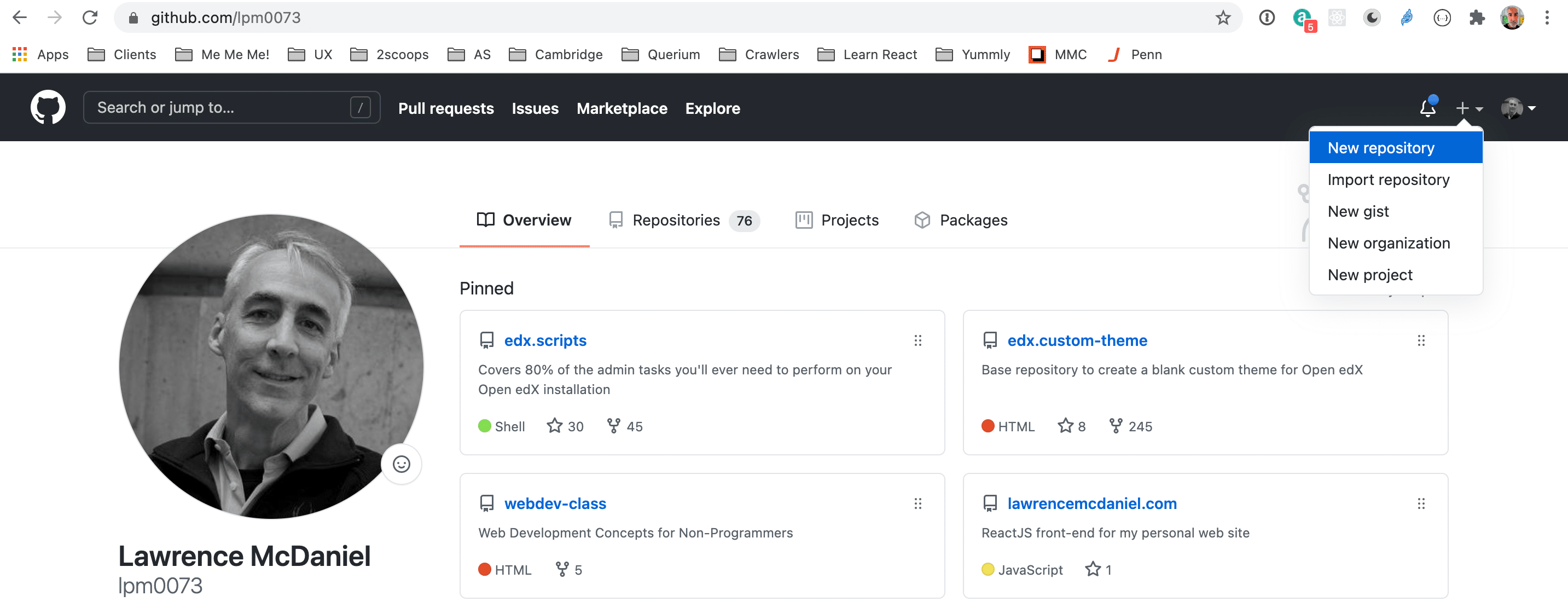Click the star count 1 on lawrencemcdaniel.com
This screenshot has width=1568, height=613.
coord(1098,570)
